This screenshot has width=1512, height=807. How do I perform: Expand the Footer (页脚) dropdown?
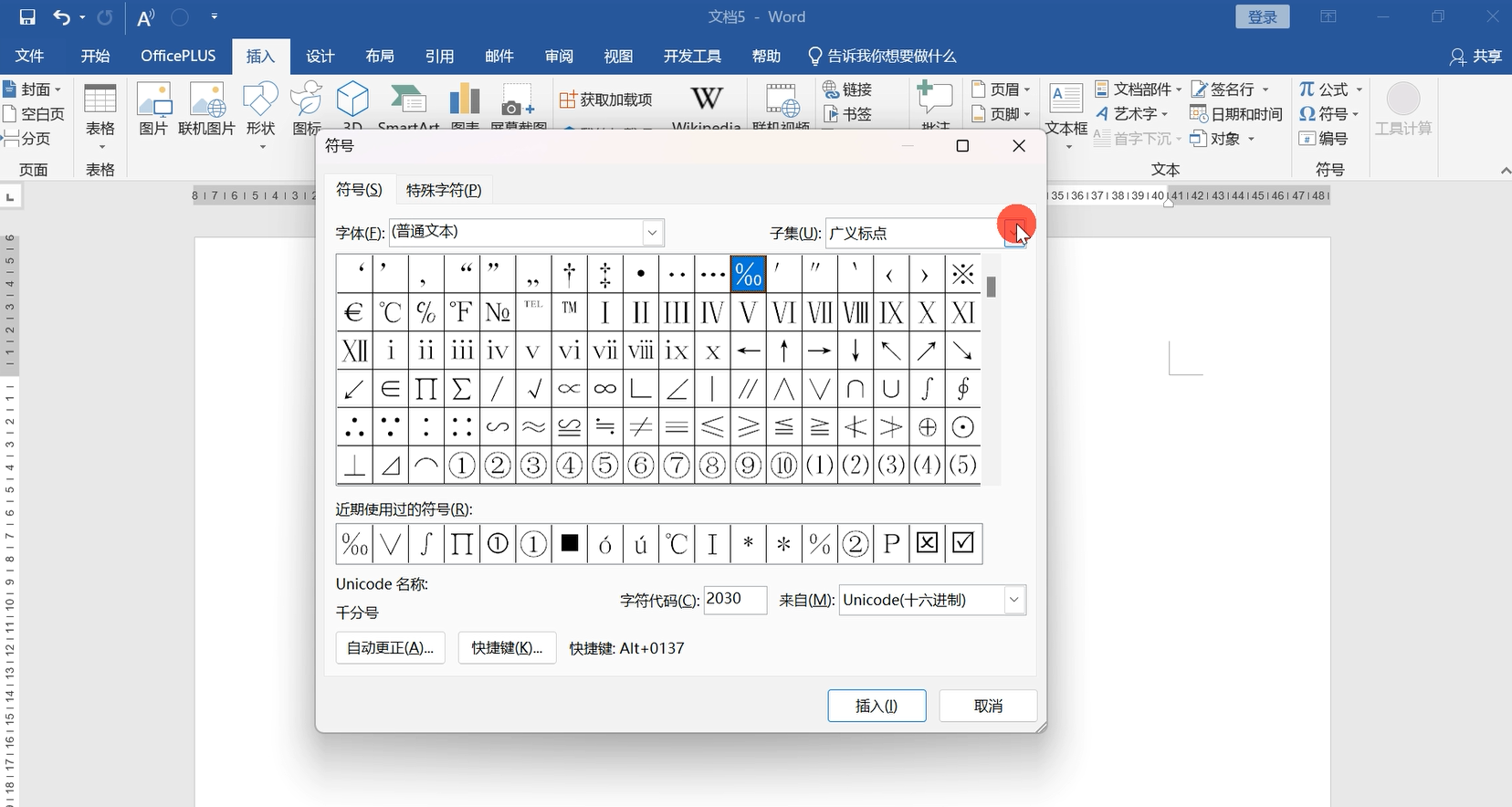tap(1027, 114)
